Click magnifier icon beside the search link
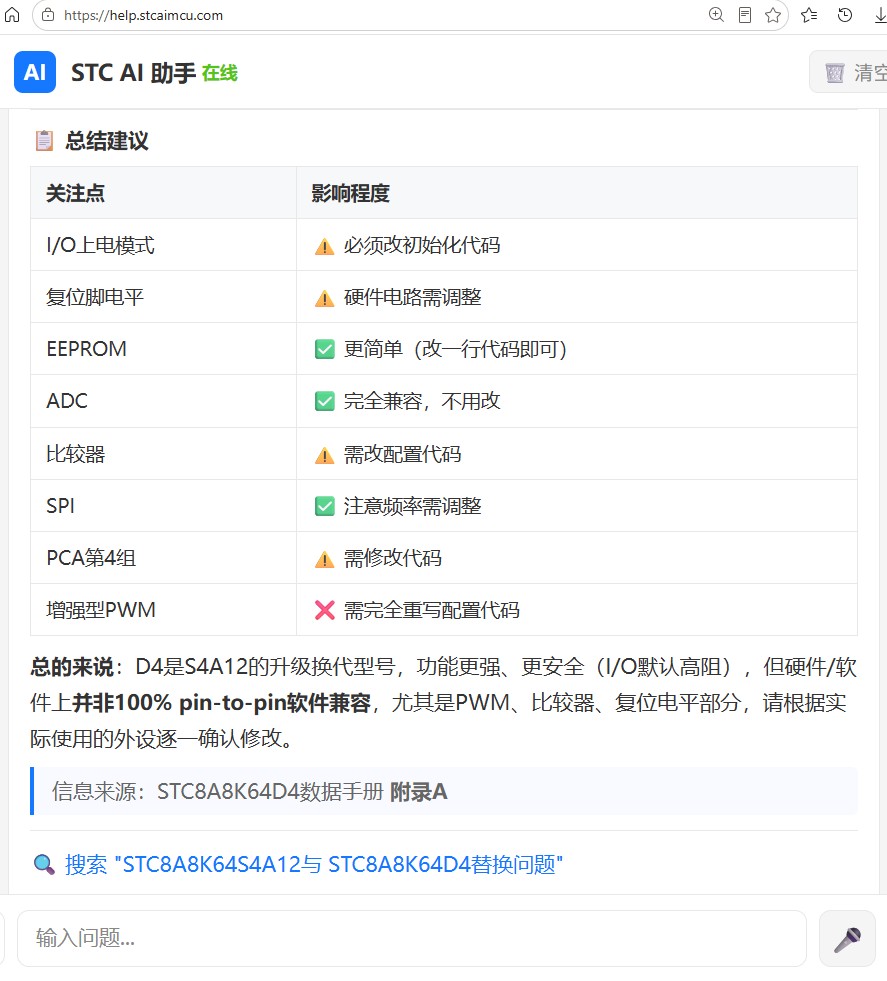This screenshot has width=887, height=981. 44,865
